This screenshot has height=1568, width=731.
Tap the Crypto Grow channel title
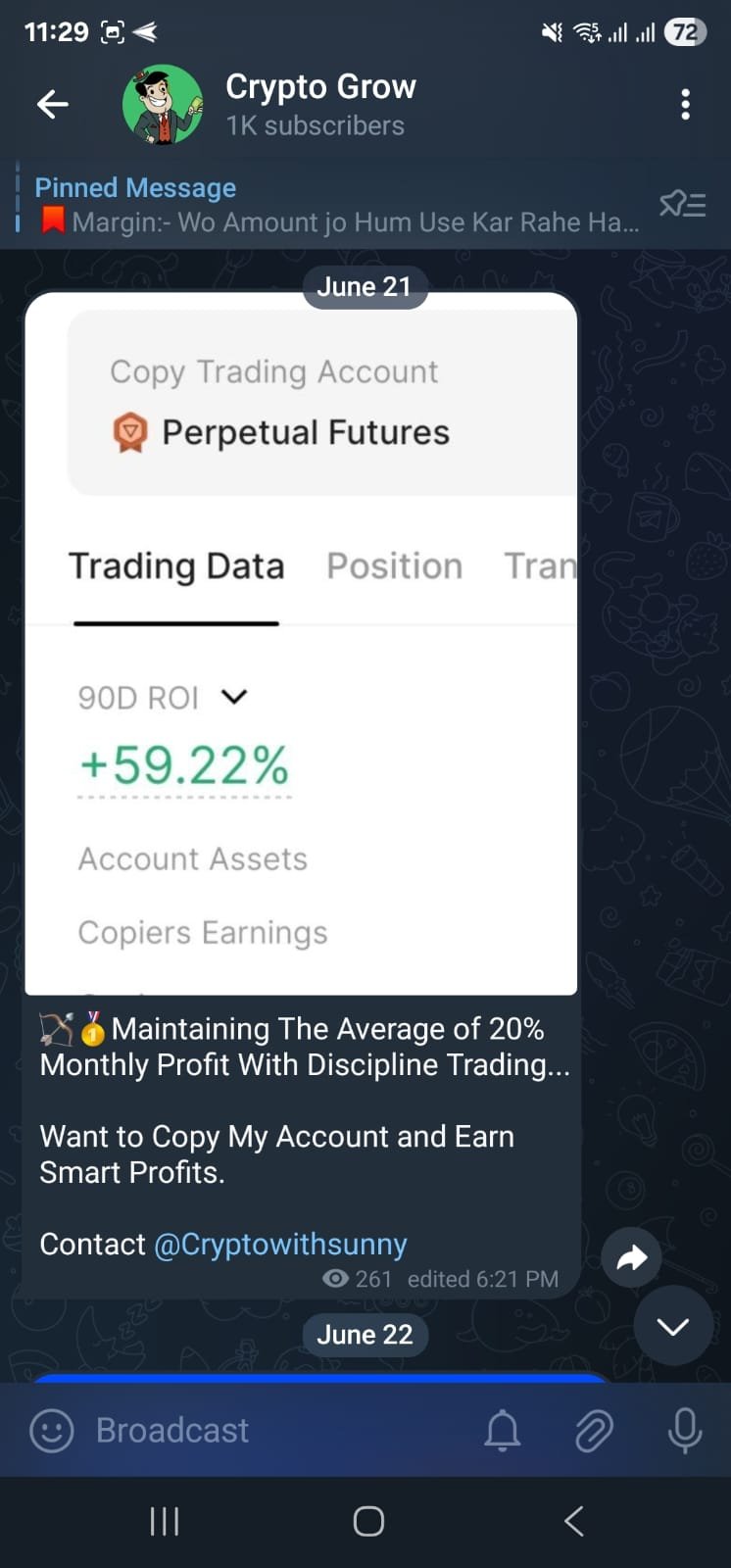tap(320, 87)
